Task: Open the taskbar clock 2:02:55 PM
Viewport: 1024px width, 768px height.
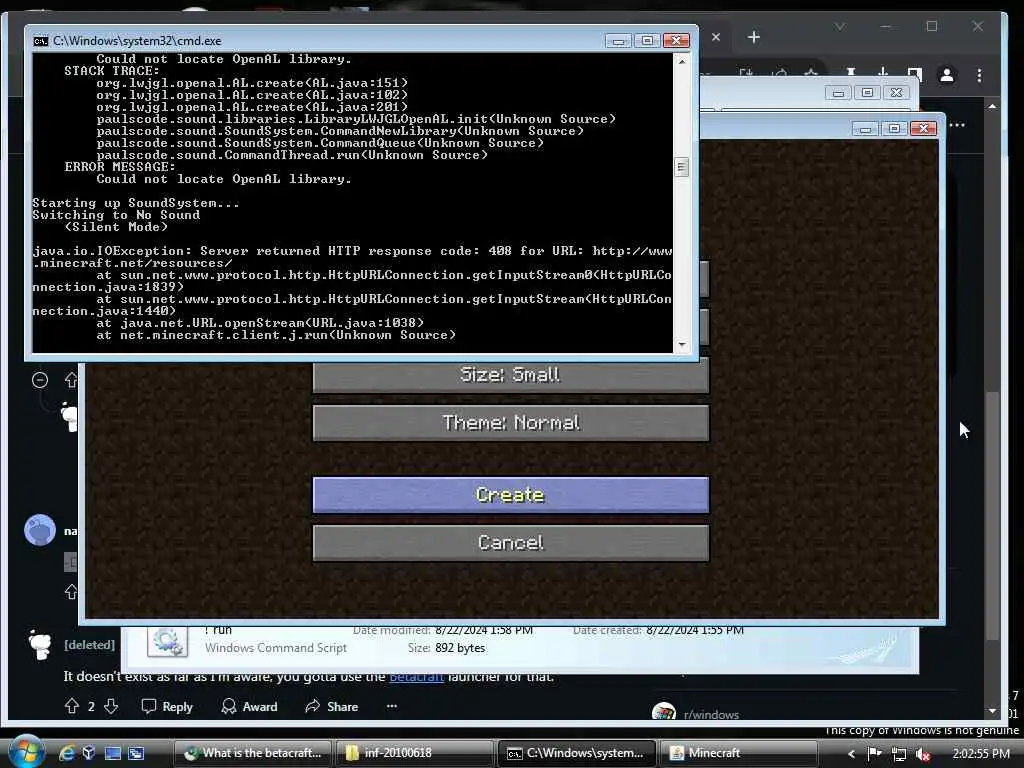Action: click(x=981, y=754)
